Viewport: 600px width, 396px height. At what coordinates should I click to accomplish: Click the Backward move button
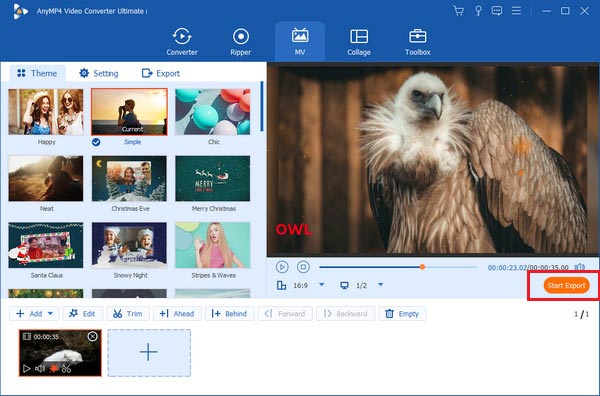[346, 314]
